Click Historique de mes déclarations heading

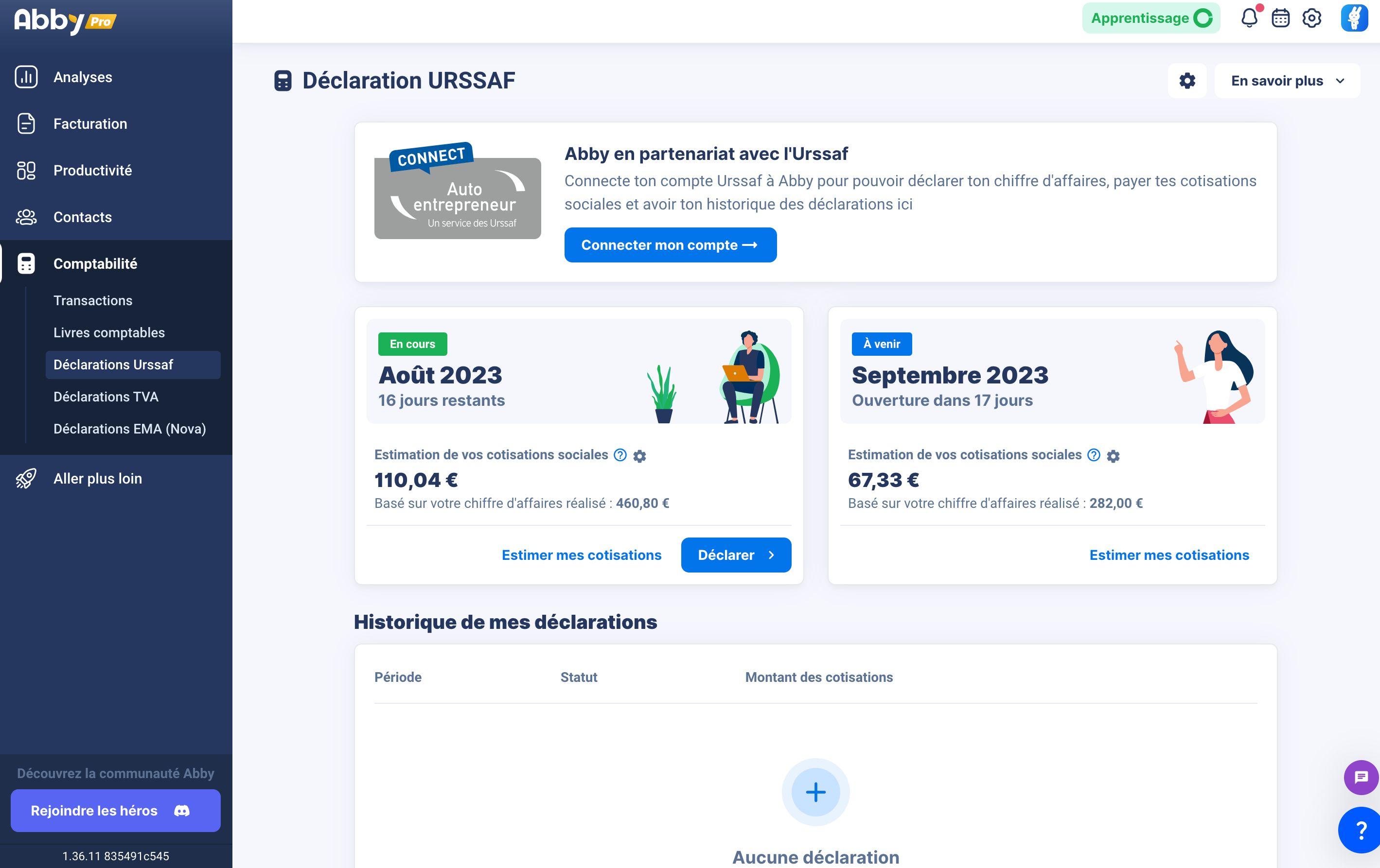[x=506, y=622]
